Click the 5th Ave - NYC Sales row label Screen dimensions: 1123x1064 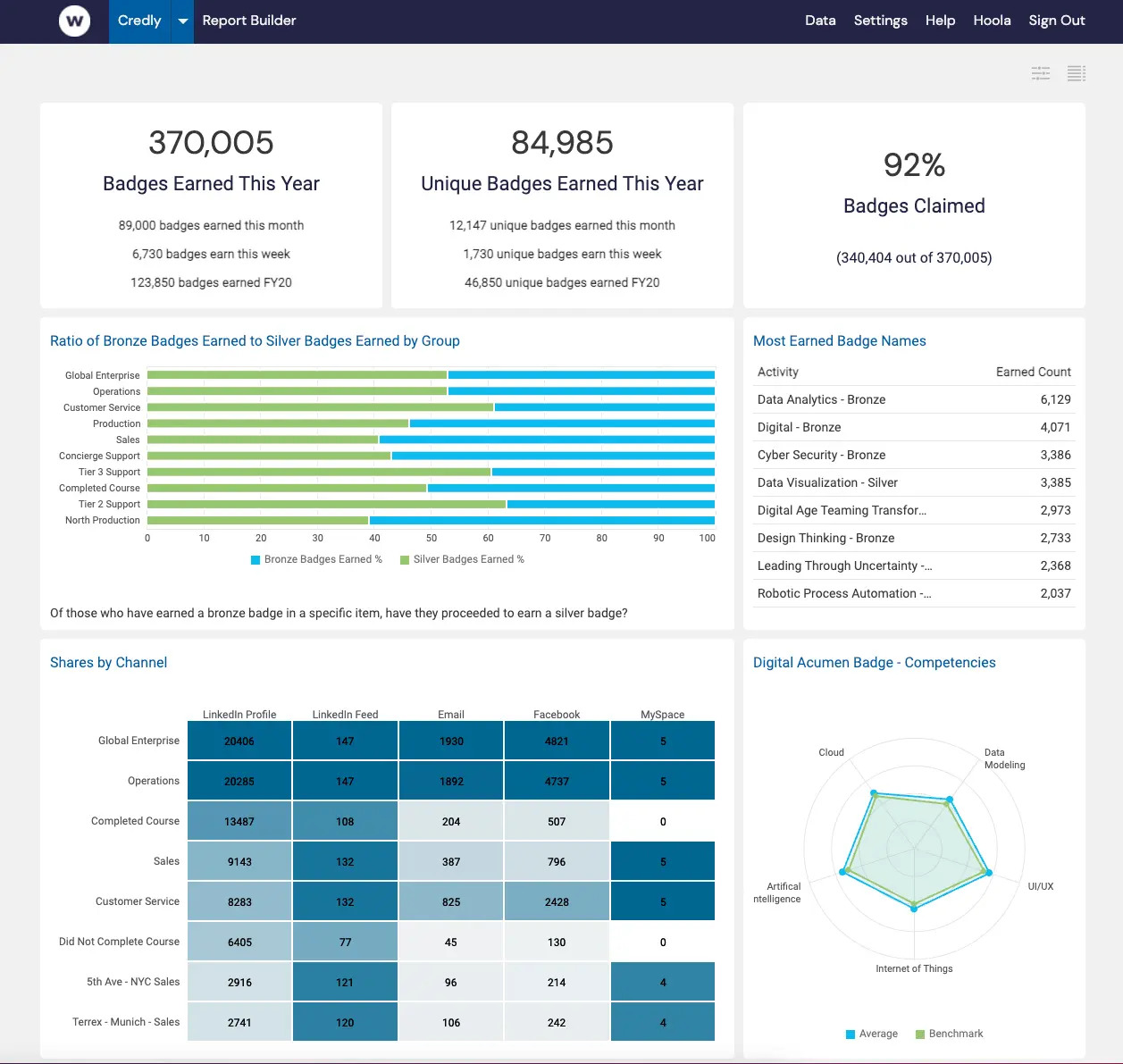point(133,982)
